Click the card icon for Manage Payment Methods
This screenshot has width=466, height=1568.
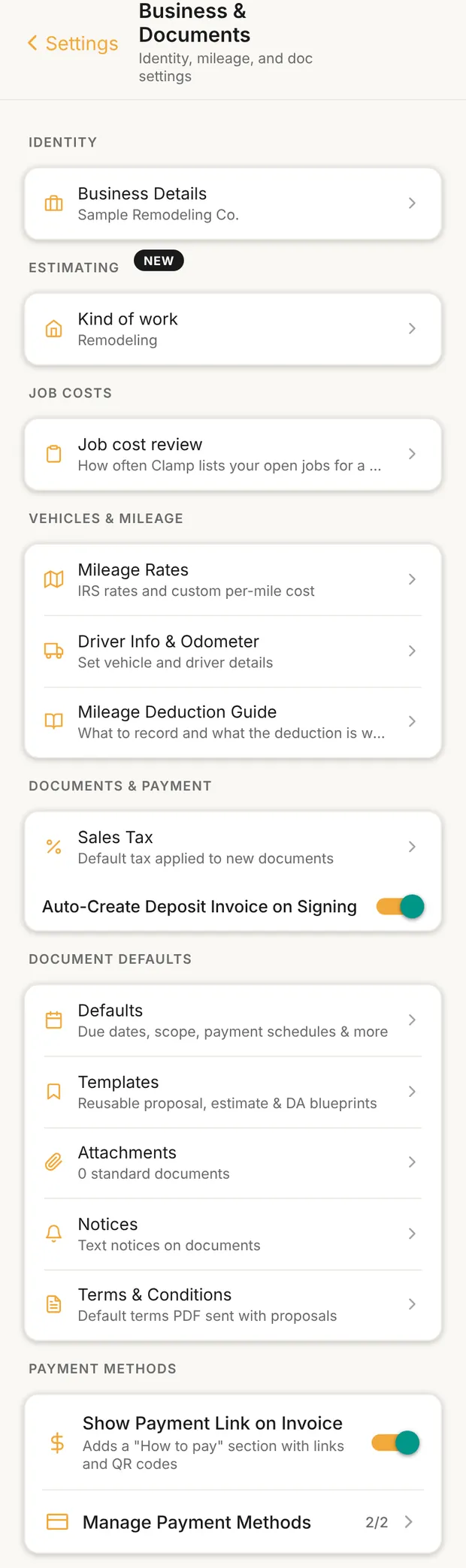pyautogui.click(x=57, y=1522)
